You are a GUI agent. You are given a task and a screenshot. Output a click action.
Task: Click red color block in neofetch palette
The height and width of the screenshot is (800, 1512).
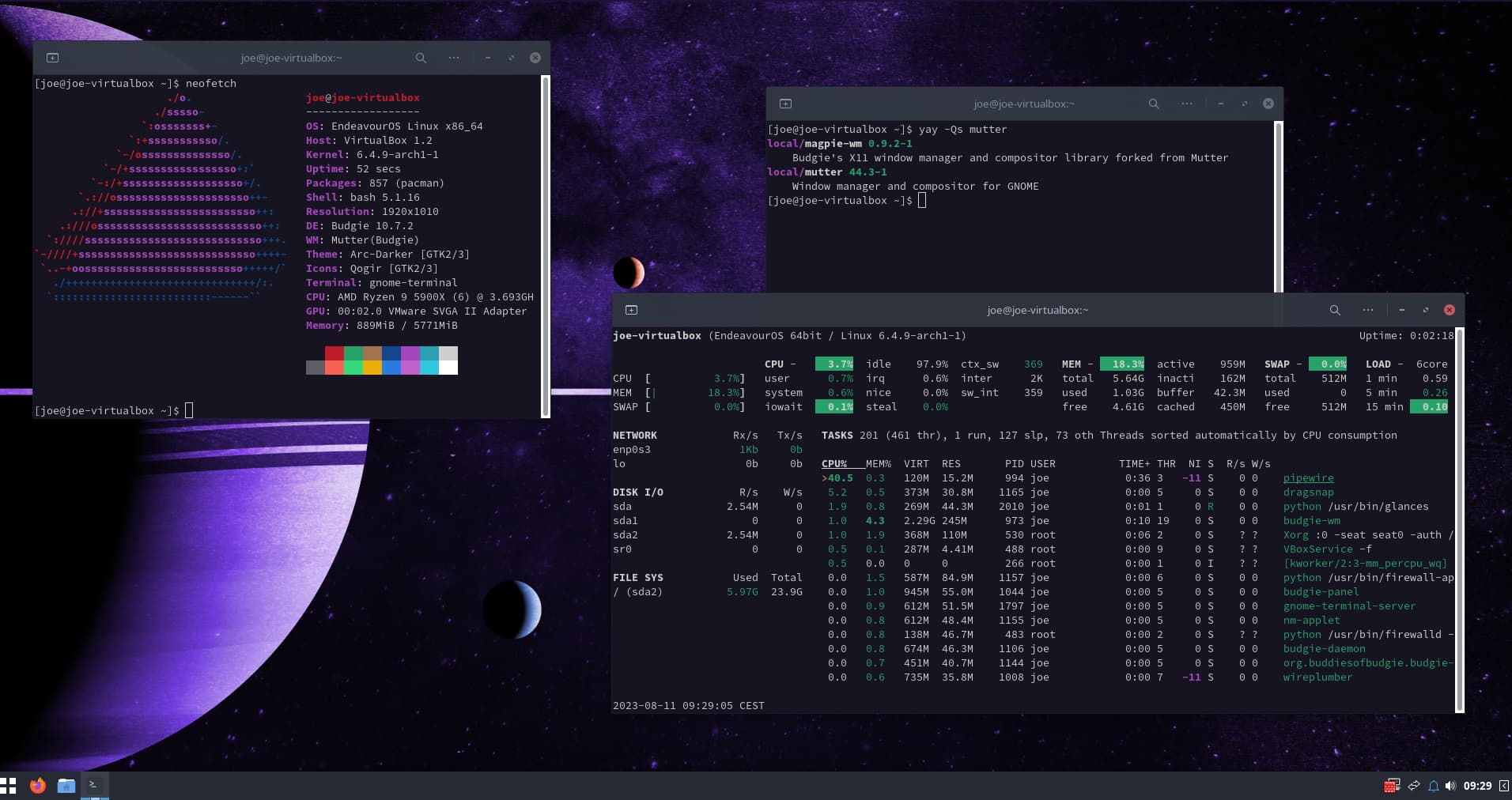(x=334, y=353)
